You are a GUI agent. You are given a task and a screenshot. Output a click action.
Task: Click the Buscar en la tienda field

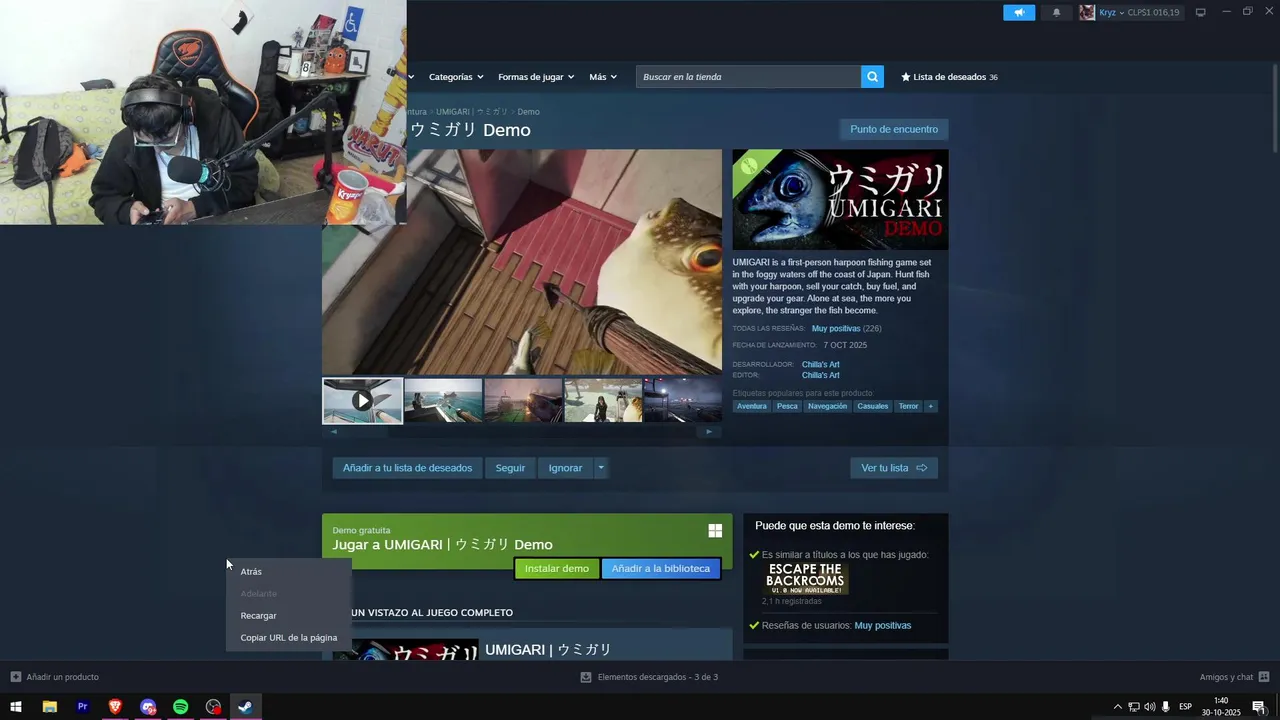click(749, 77)
